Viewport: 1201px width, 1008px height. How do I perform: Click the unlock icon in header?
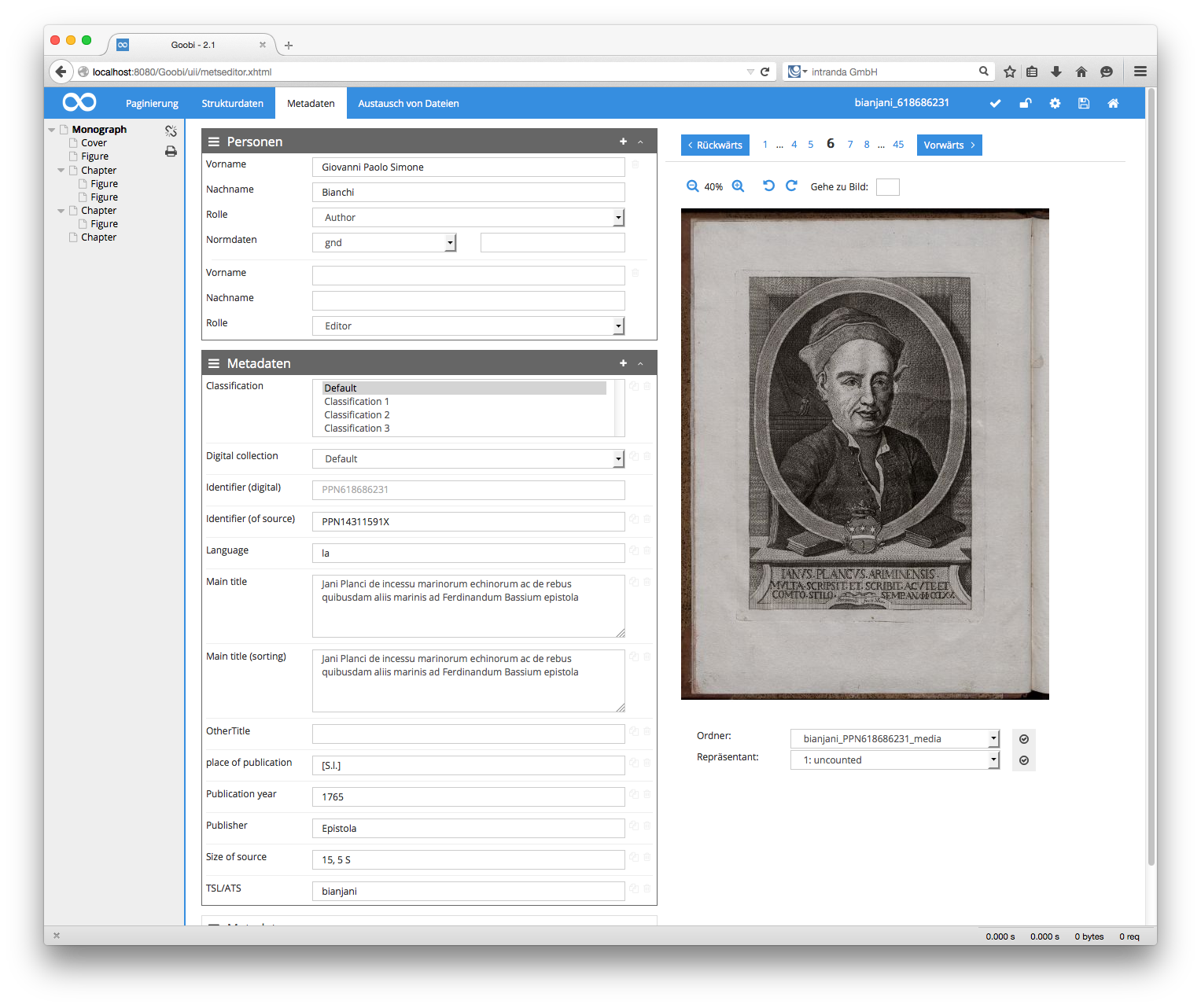click(1025, 103)
